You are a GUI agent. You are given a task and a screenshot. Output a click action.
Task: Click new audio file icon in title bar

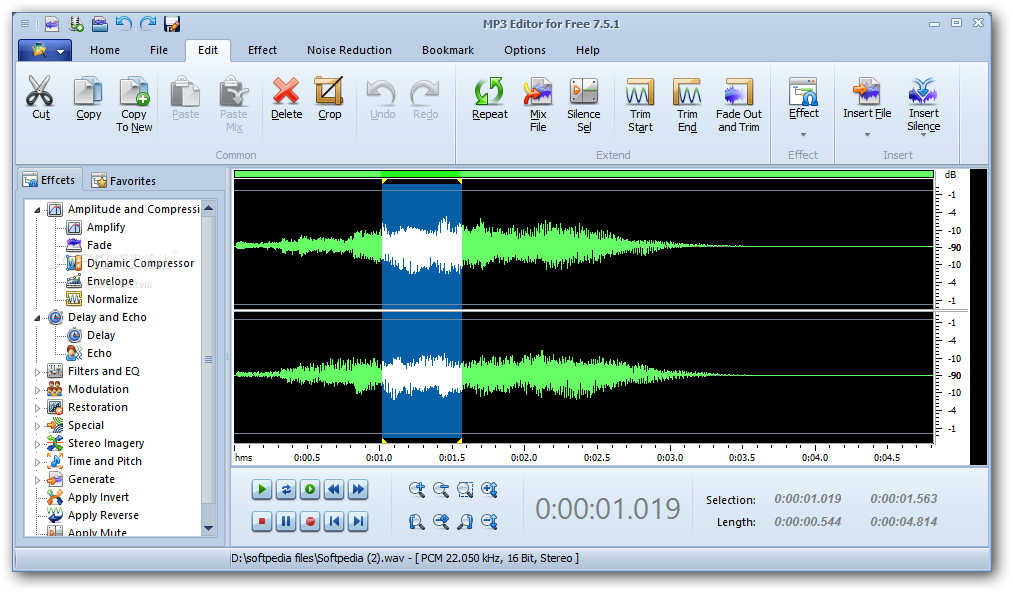52,24
